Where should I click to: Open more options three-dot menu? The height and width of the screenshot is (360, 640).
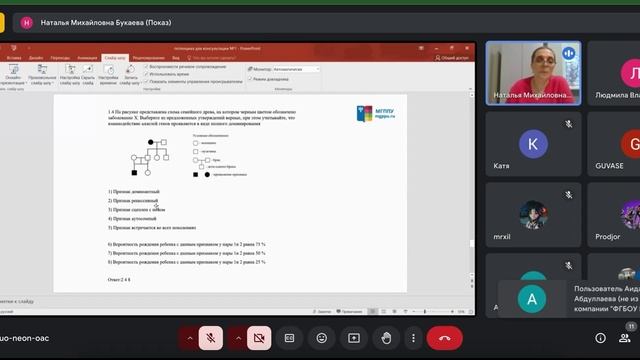413,338
